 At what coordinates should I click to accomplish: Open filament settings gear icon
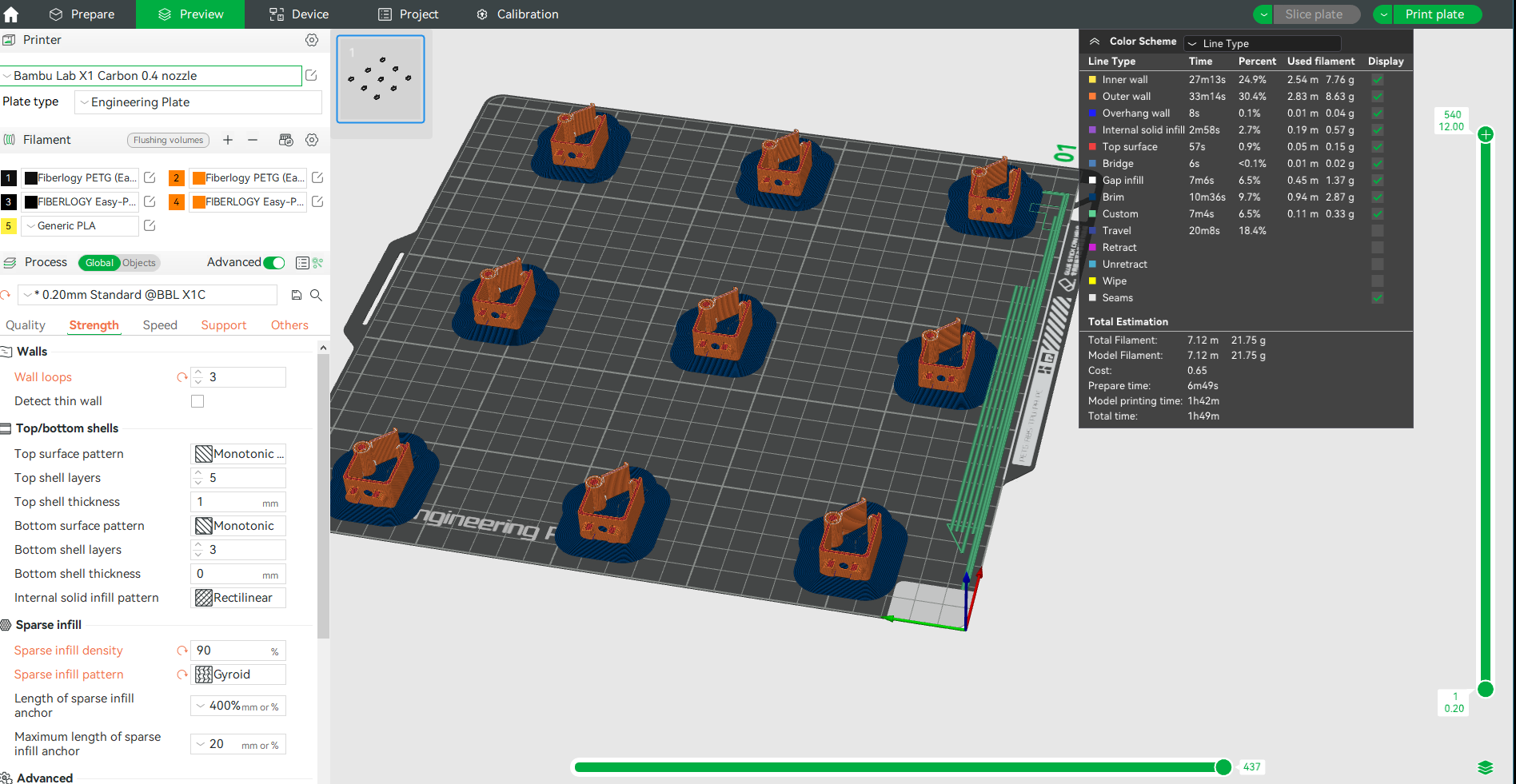(312, 140)
